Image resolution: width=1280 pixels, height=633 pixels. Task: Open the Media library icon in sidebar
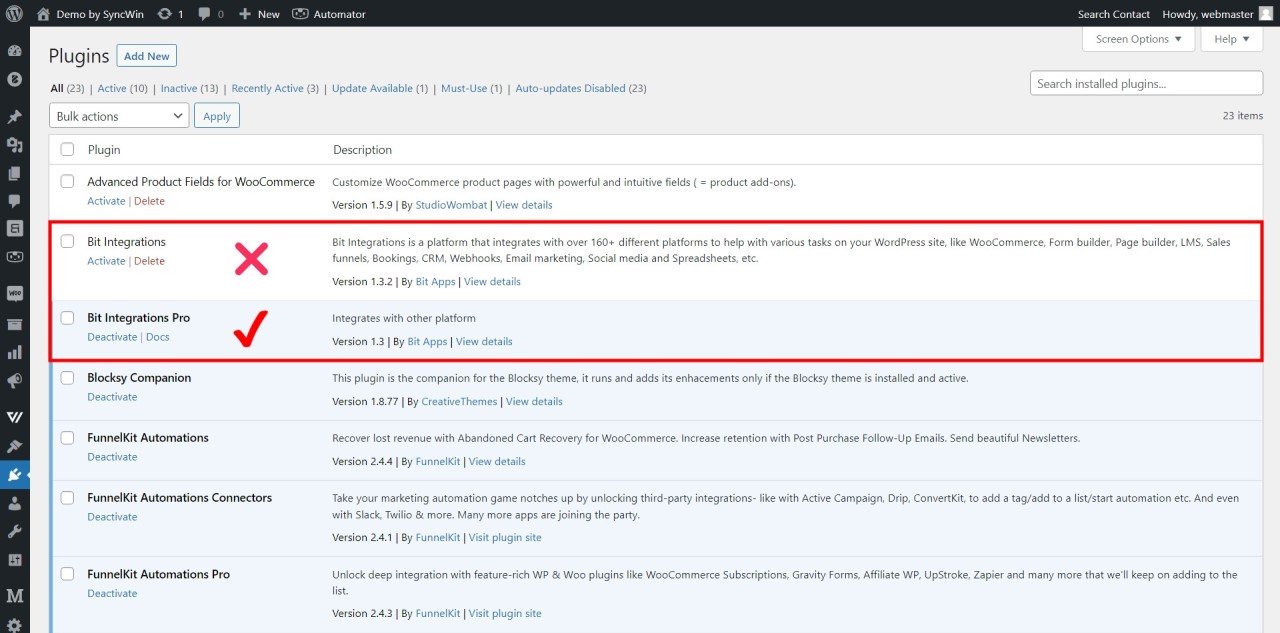pos(15,146)
